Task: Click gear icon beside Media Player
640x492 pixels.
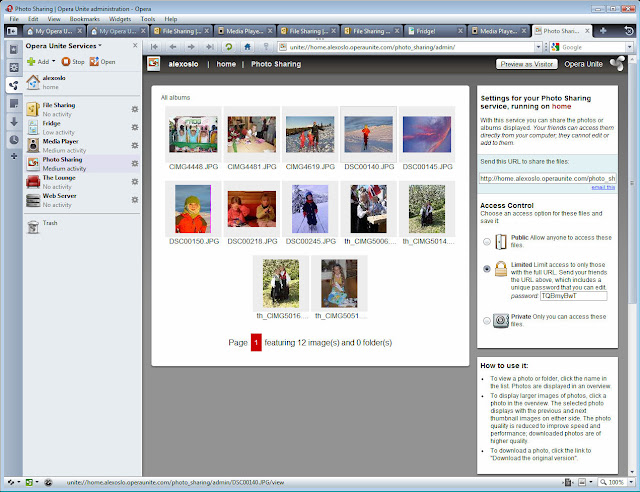Action: [x=135, y=146]
